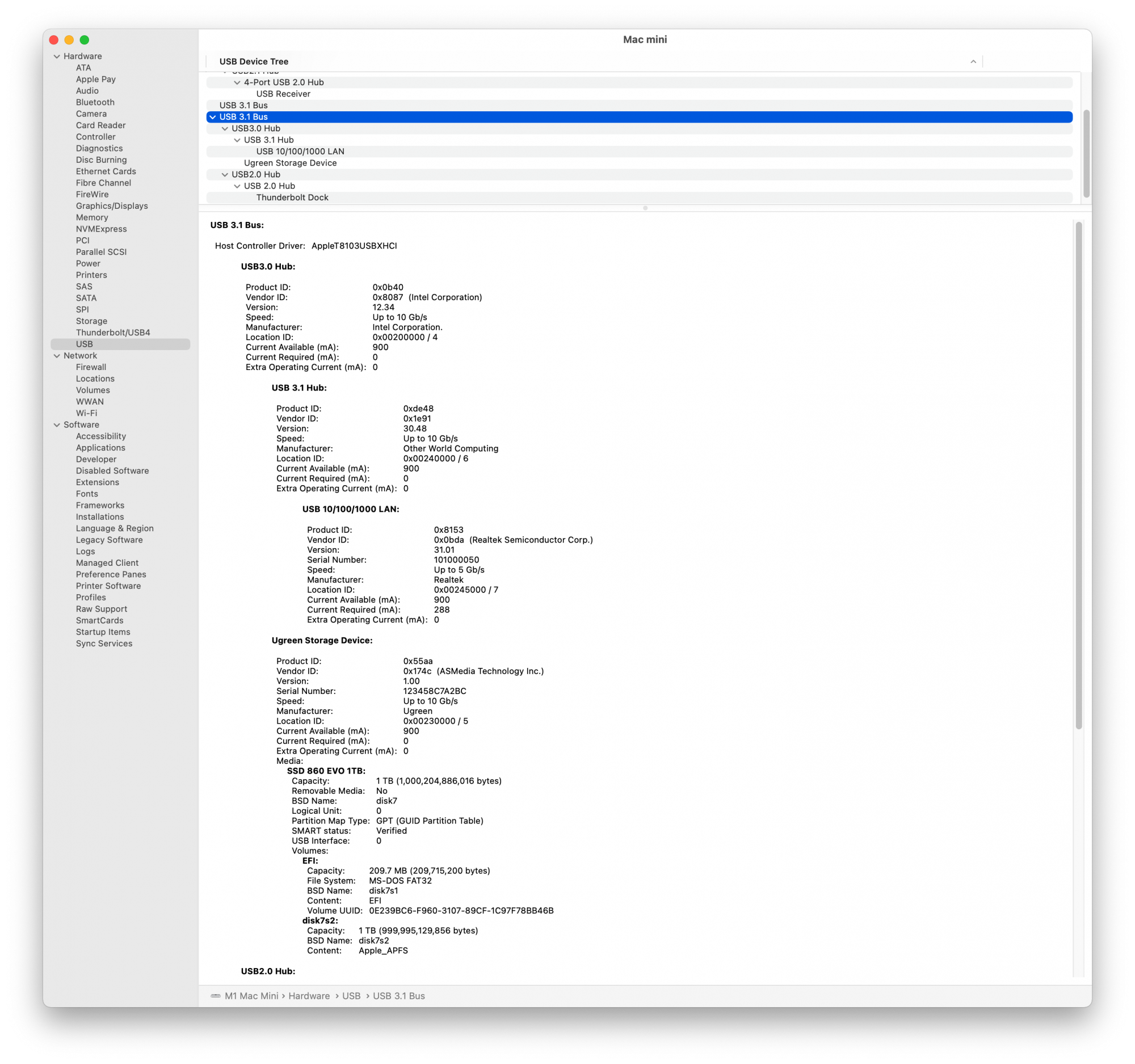
Task: Collapse the Hardware section chevron
Action: (57, 57)
